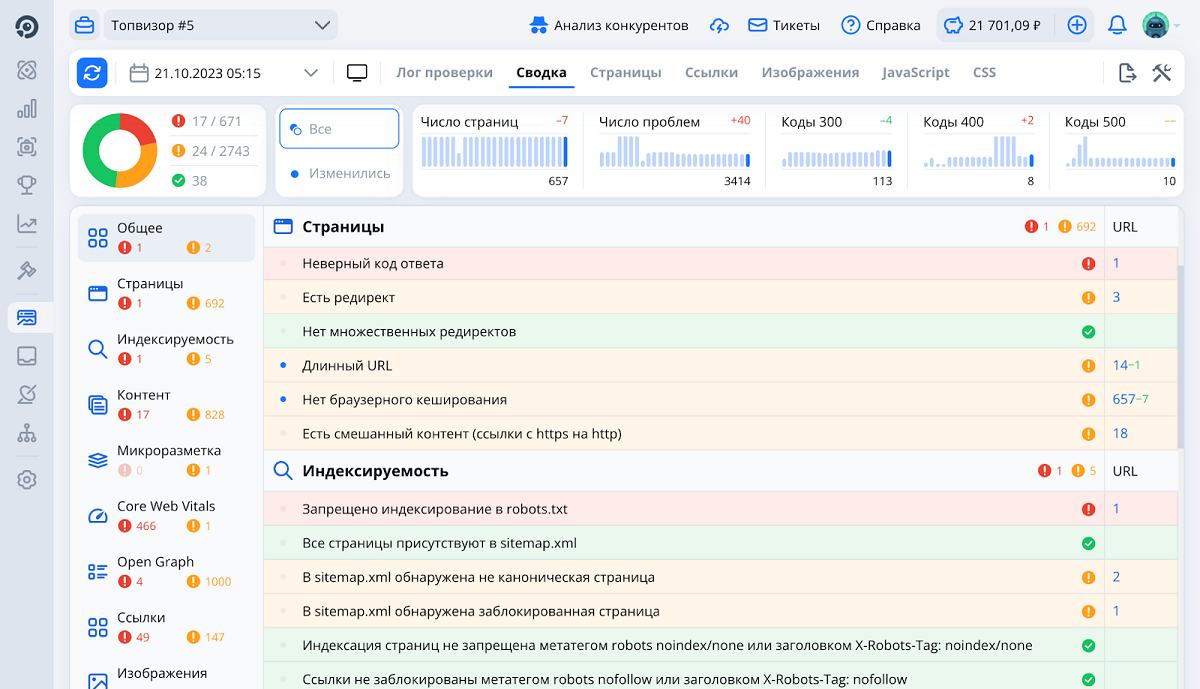Open the tools wrench icon
This screenshot has height=689, width=1200.
1161,73
